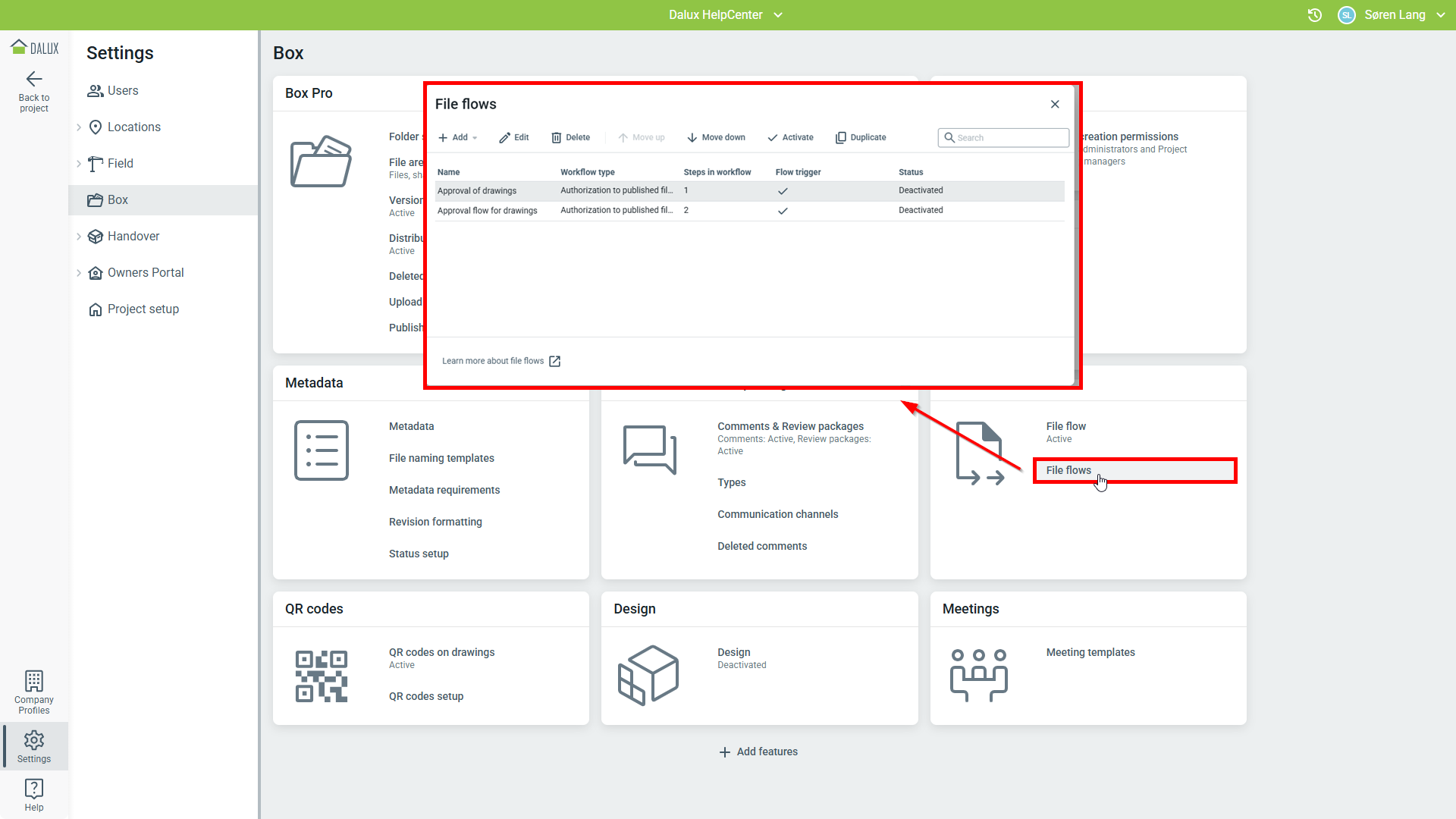Viewport: 1456px width, 819px height.
Task: Click the history clock icon in header
Action: point(1315,15)
